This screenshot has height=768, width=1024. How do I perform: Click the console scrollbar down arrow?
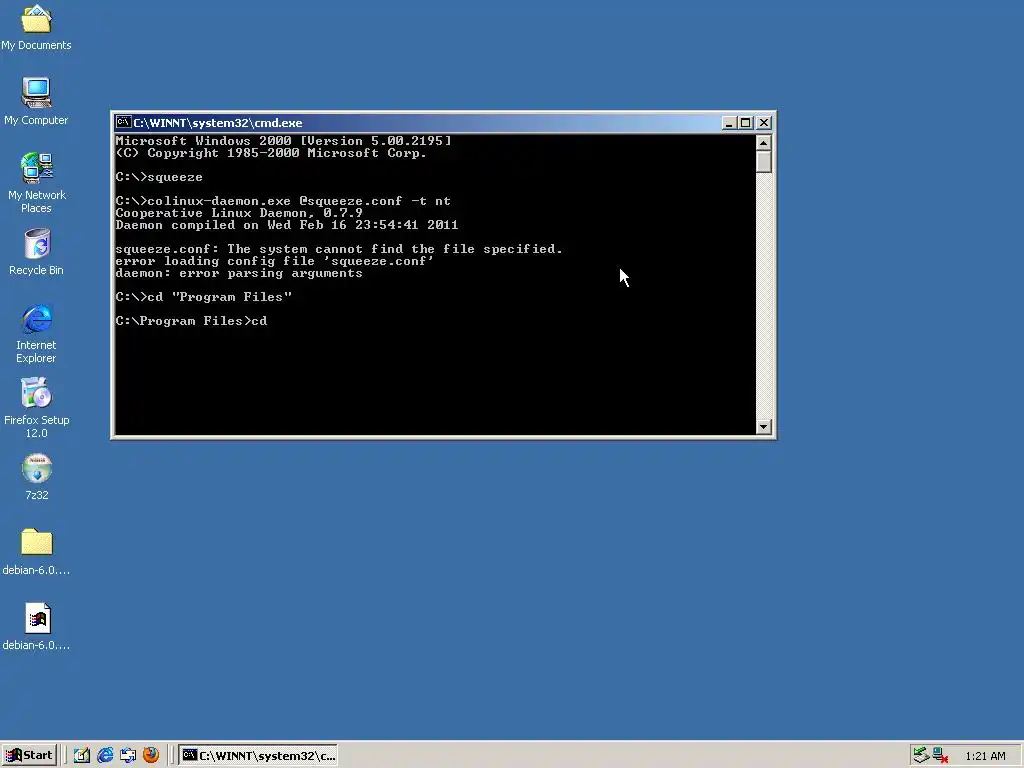coord(763,427)
